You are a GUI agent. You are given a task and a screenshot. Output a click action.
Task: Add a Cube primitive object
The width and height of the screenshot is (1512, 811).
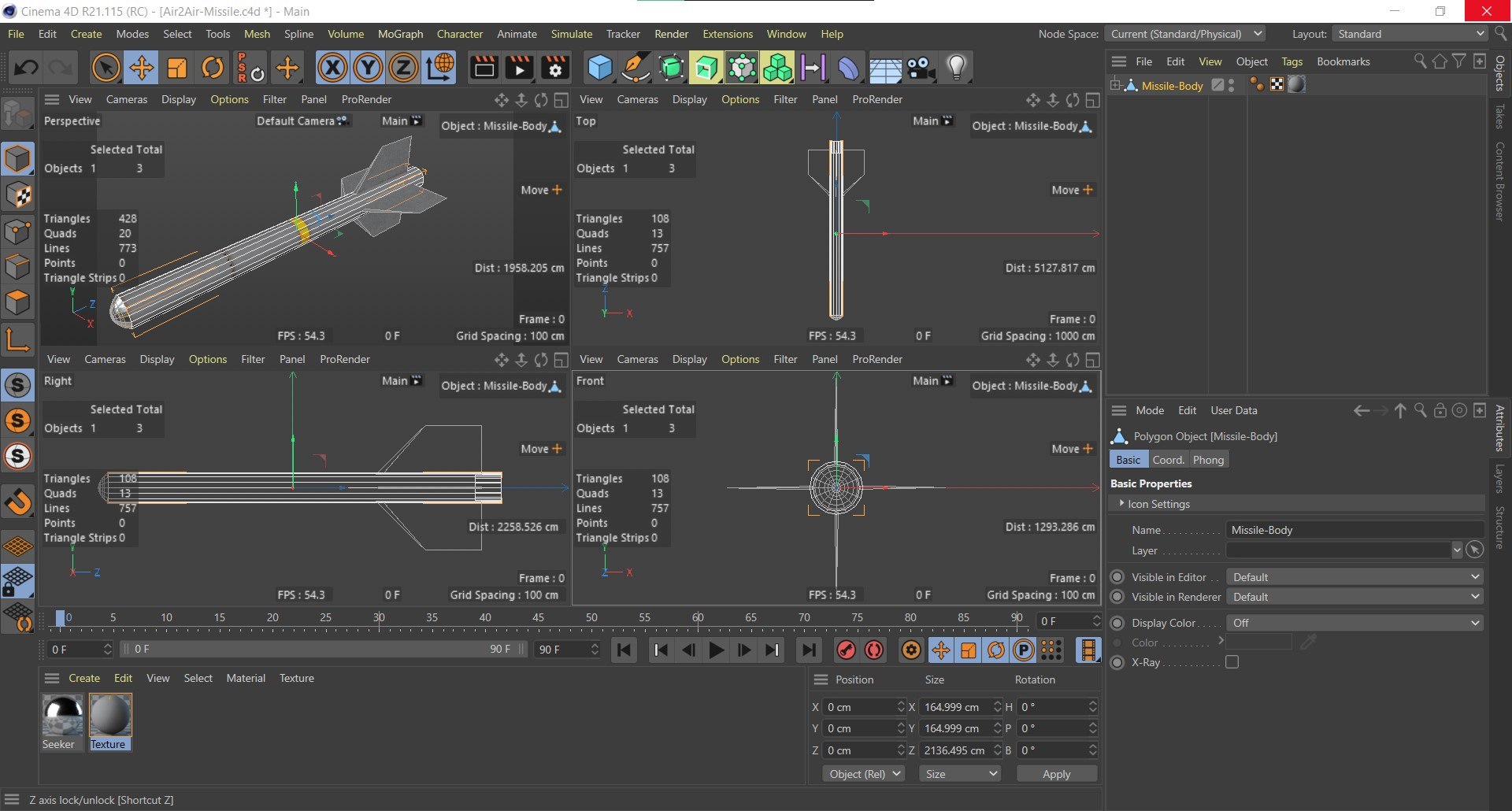pos(600,69)
